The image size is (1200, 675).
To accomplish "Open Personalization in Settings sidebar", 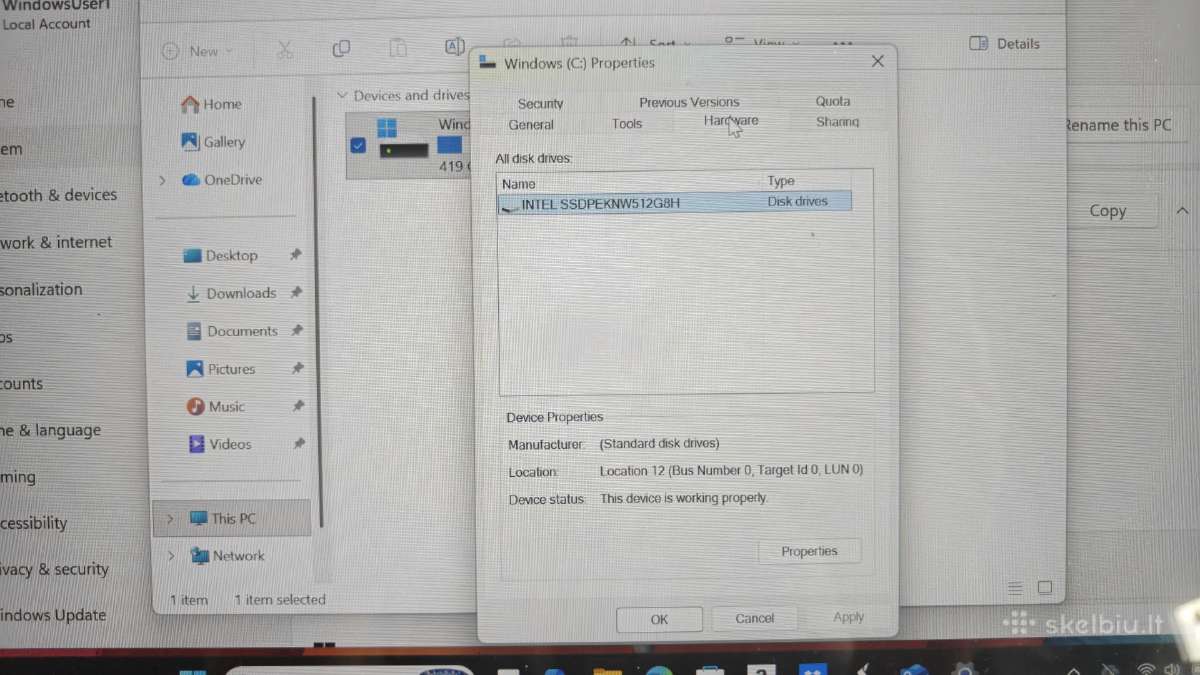I will tap(41, 289).
